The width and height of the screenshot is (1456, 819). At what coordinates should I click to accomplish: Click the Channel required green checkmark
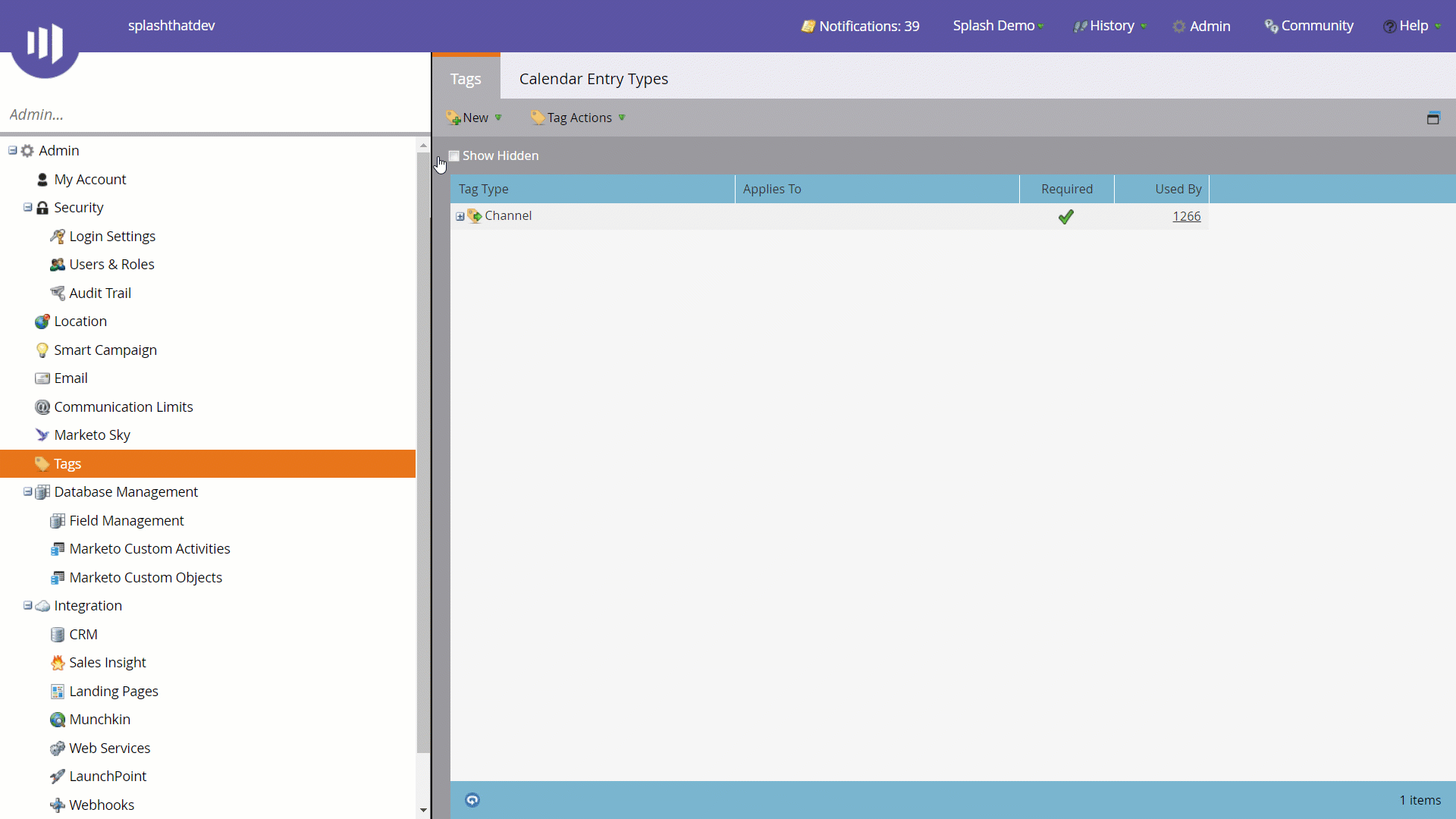click(x=1066, y=217)
